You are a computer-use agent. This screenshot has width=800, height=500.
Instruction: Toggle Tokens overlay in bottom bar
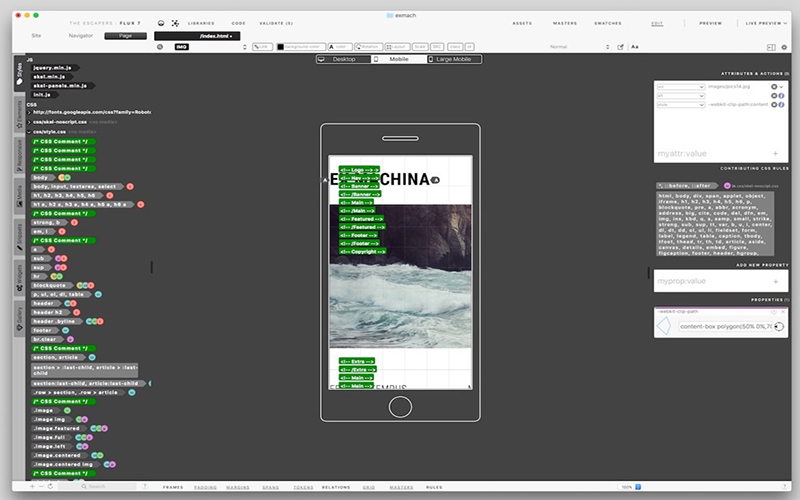click(x=303, y=487)
